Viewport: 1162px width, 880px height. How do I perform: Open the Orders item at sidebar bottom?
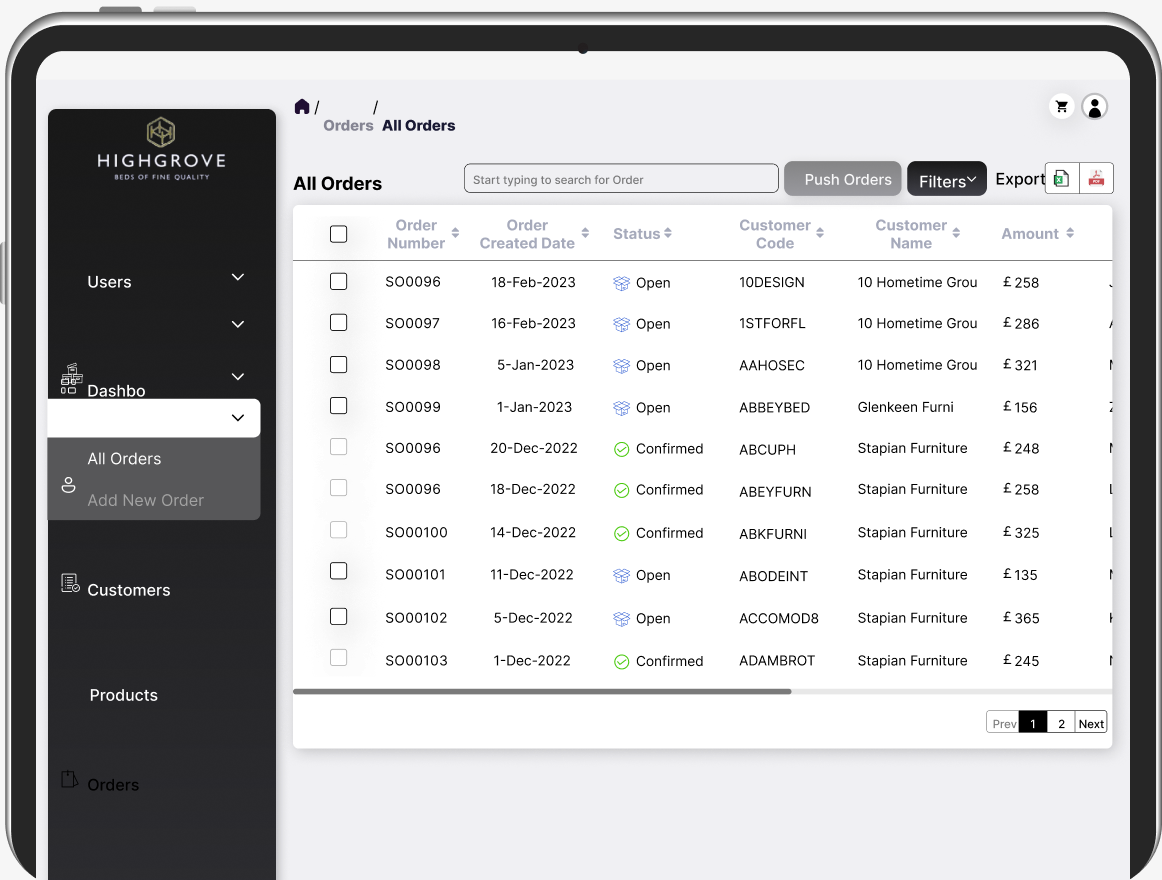(113, 785)
